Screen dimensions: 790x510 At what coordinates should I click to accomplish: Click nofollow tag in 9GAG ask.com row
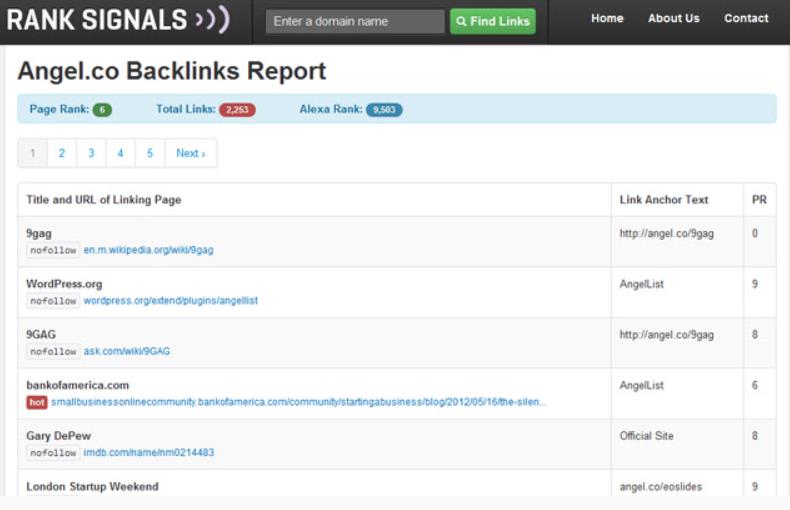tap(53, 352)
